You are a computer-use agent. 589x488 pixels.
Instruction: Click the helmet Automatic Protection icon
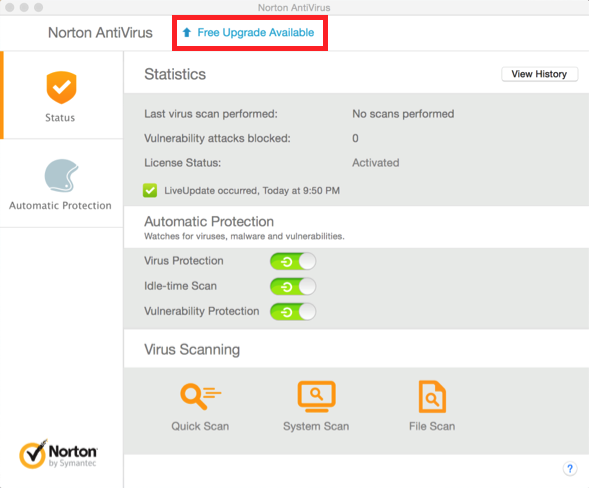pyautogui.click(x=61, y=175)
